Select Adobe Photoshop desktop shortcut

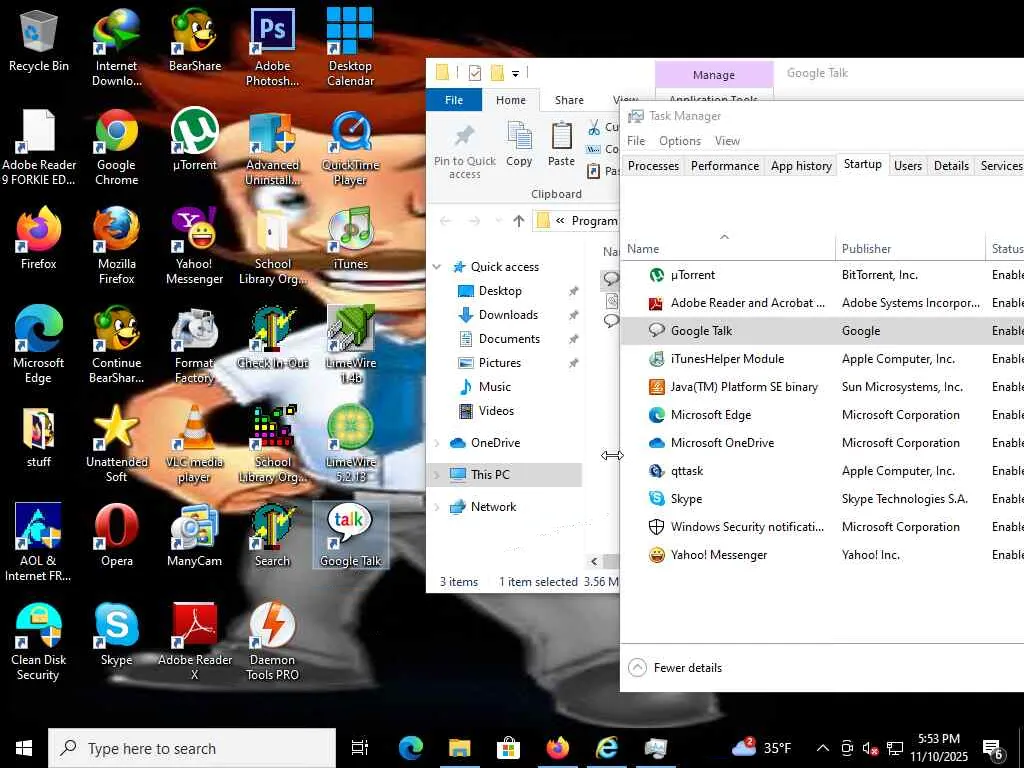272,47
